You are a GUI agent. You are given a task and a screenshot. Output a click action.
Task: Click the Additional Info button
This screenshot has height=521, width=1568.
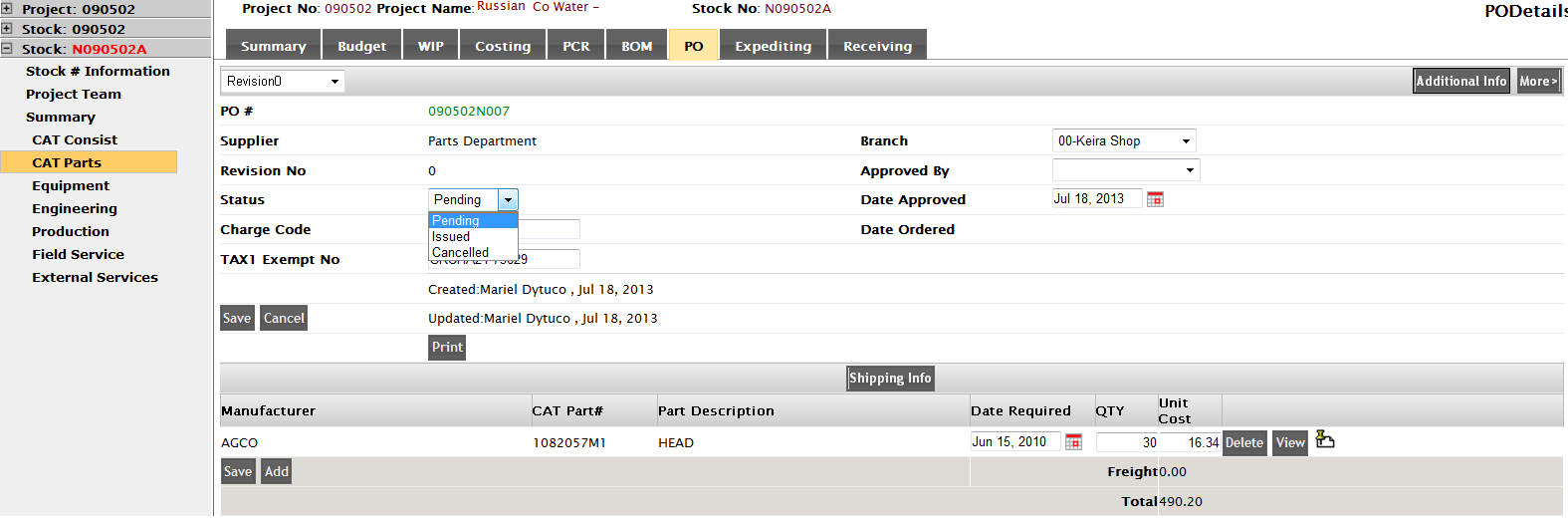click(1460, 82)
